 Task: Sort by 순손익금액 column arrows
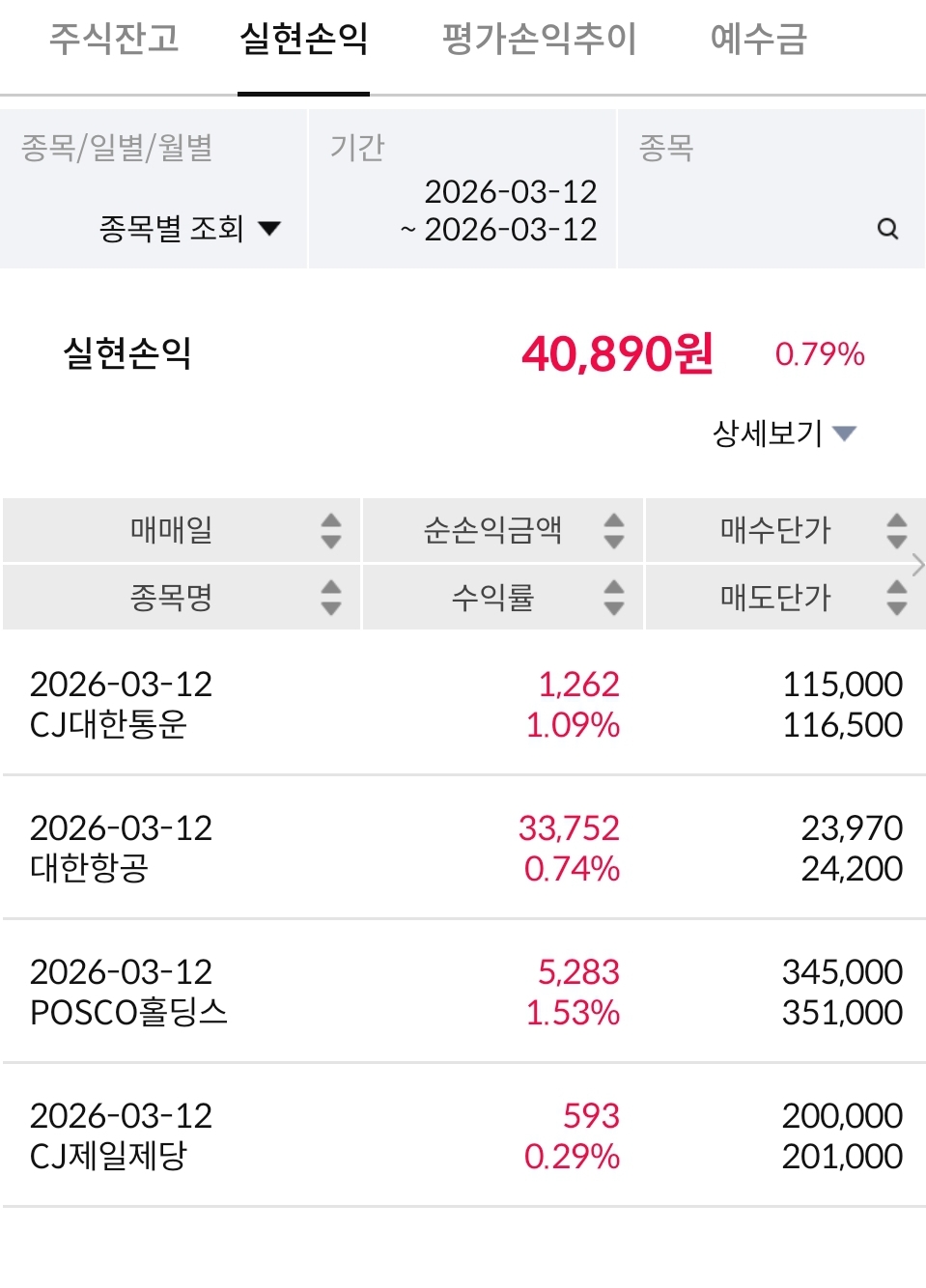(614, 530)
